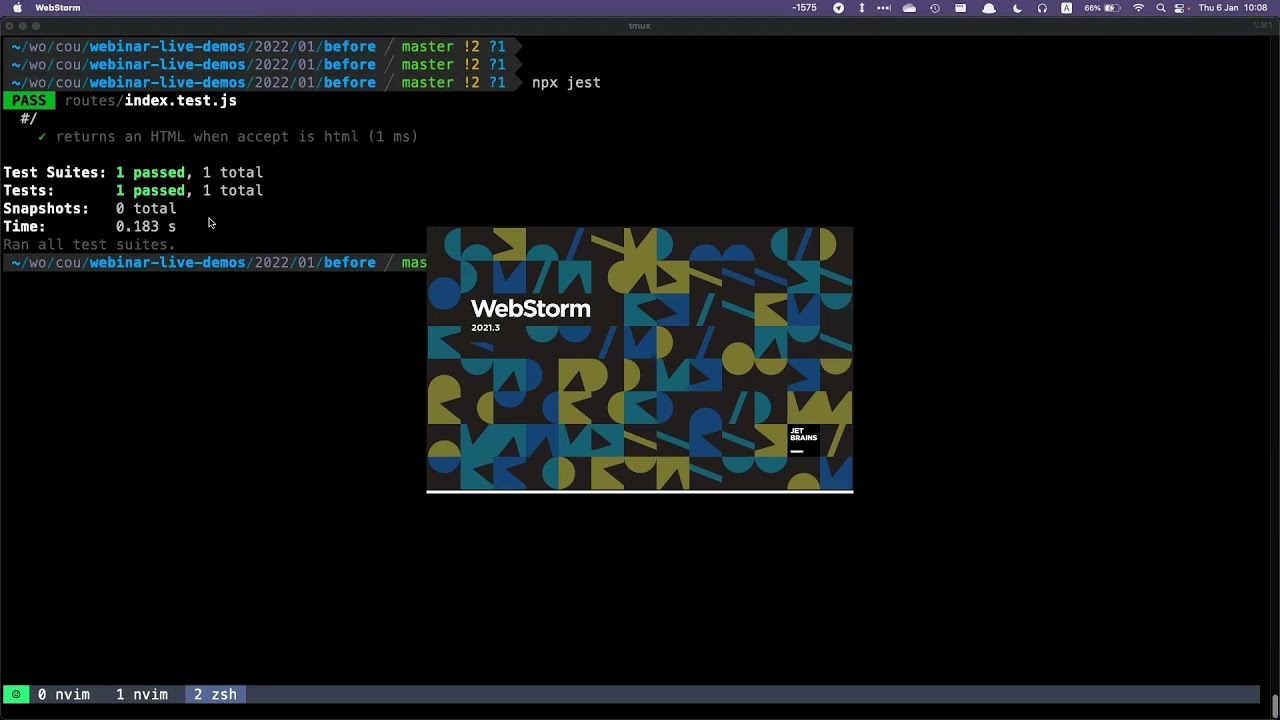
Task: Click the date and time clock
Action: coord(1233,8)
